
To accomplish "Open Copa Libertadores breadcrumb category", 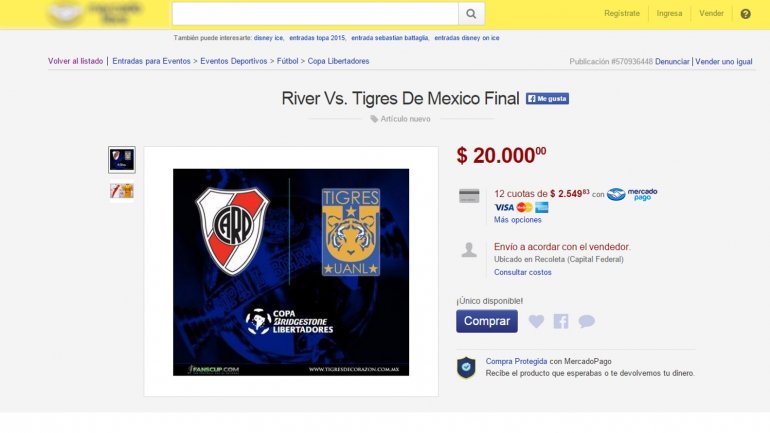I will [x=338, y=61].
